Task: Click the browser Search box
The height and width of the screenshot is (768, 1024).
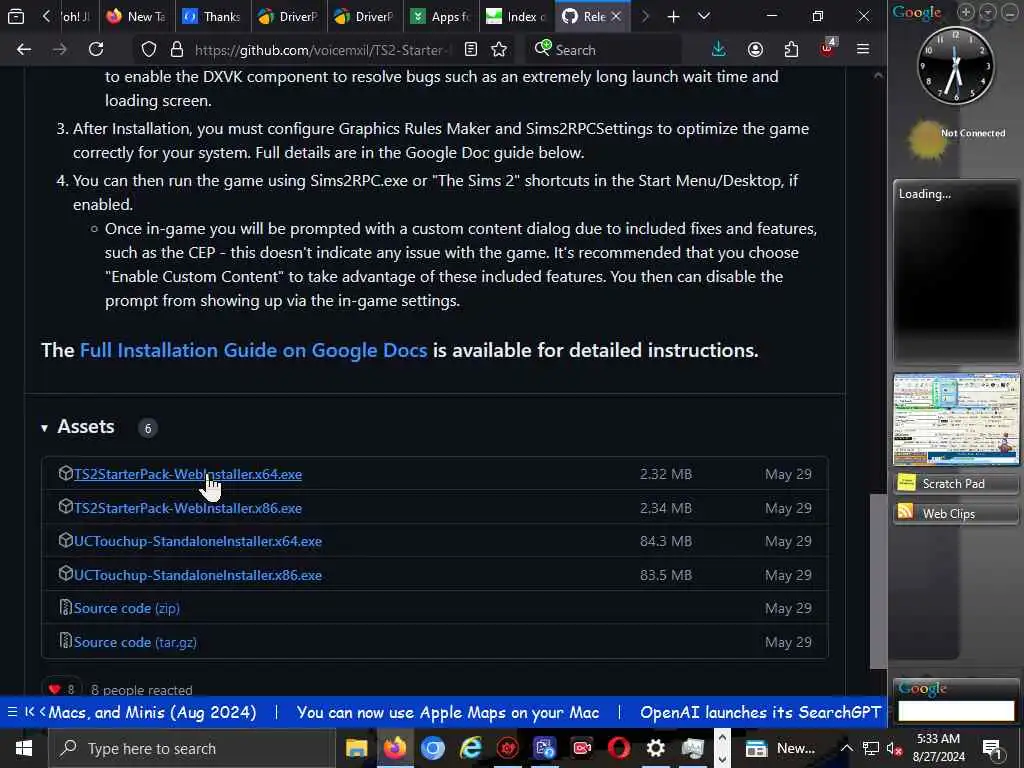Action: [603, 50]
